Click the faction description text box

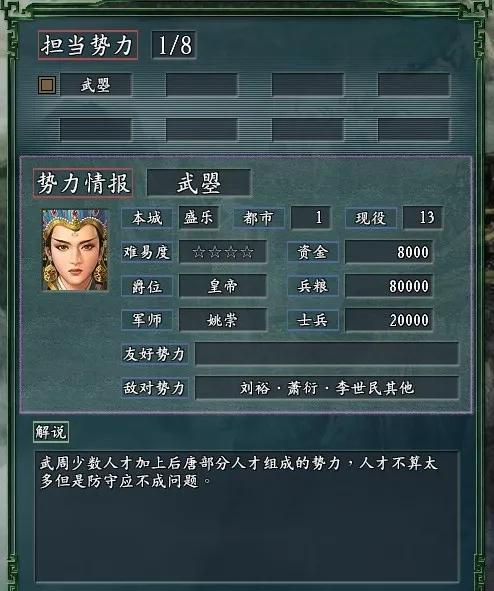(247, 516)
